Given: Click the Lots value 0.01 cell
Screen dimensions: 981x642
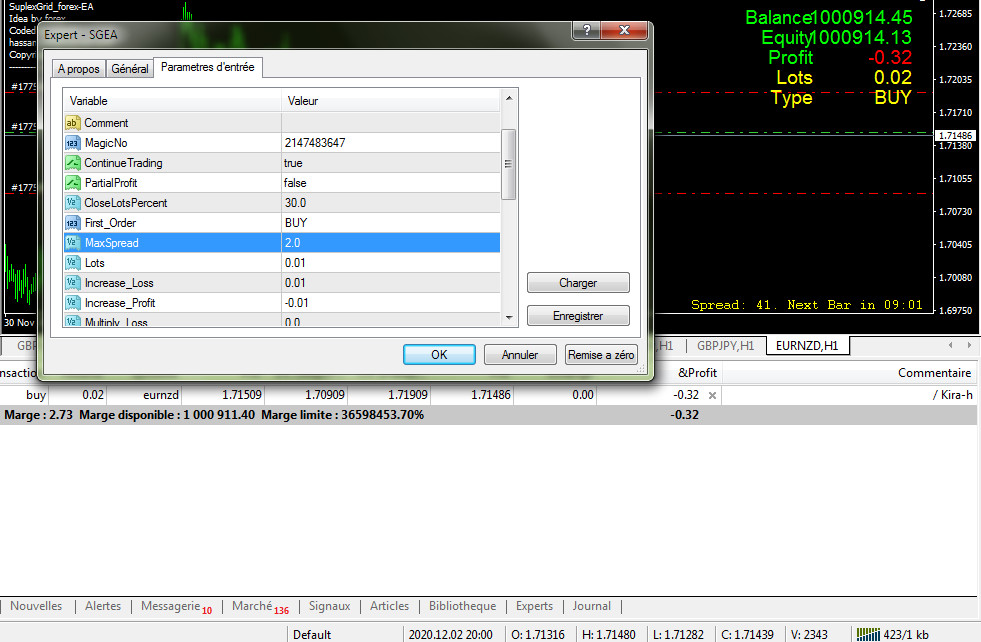Looking at the screenshot, I should (390, 263).
